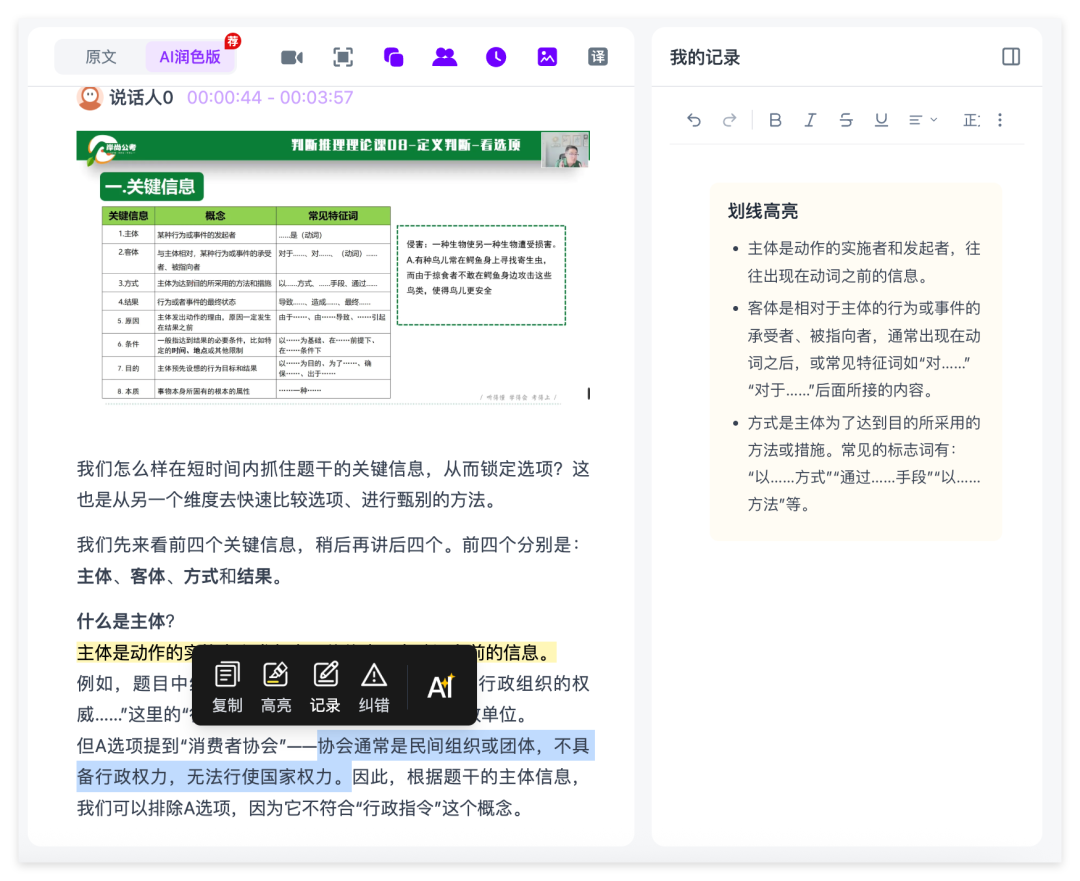Viewport: 1080px width, 881px height.
Task: Toggle the side panel layout icon
Action: tap(1010, 57)
